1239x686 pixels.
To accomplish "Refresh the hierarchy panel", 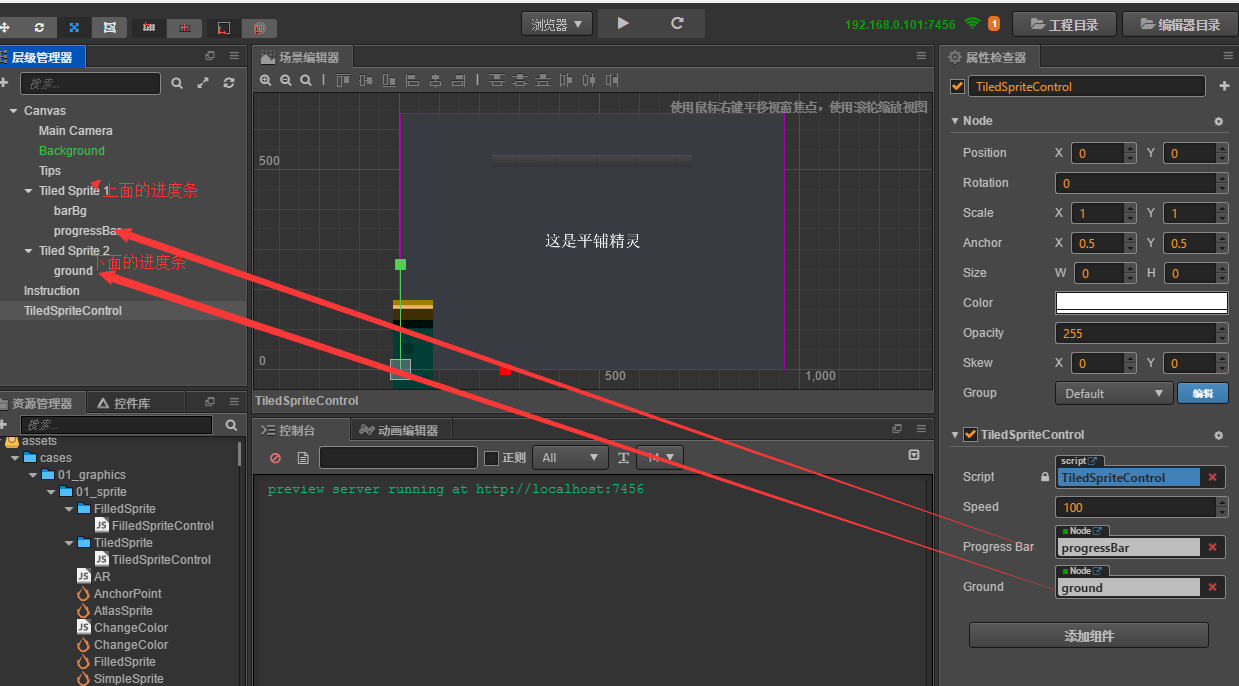I will (229, 83).
